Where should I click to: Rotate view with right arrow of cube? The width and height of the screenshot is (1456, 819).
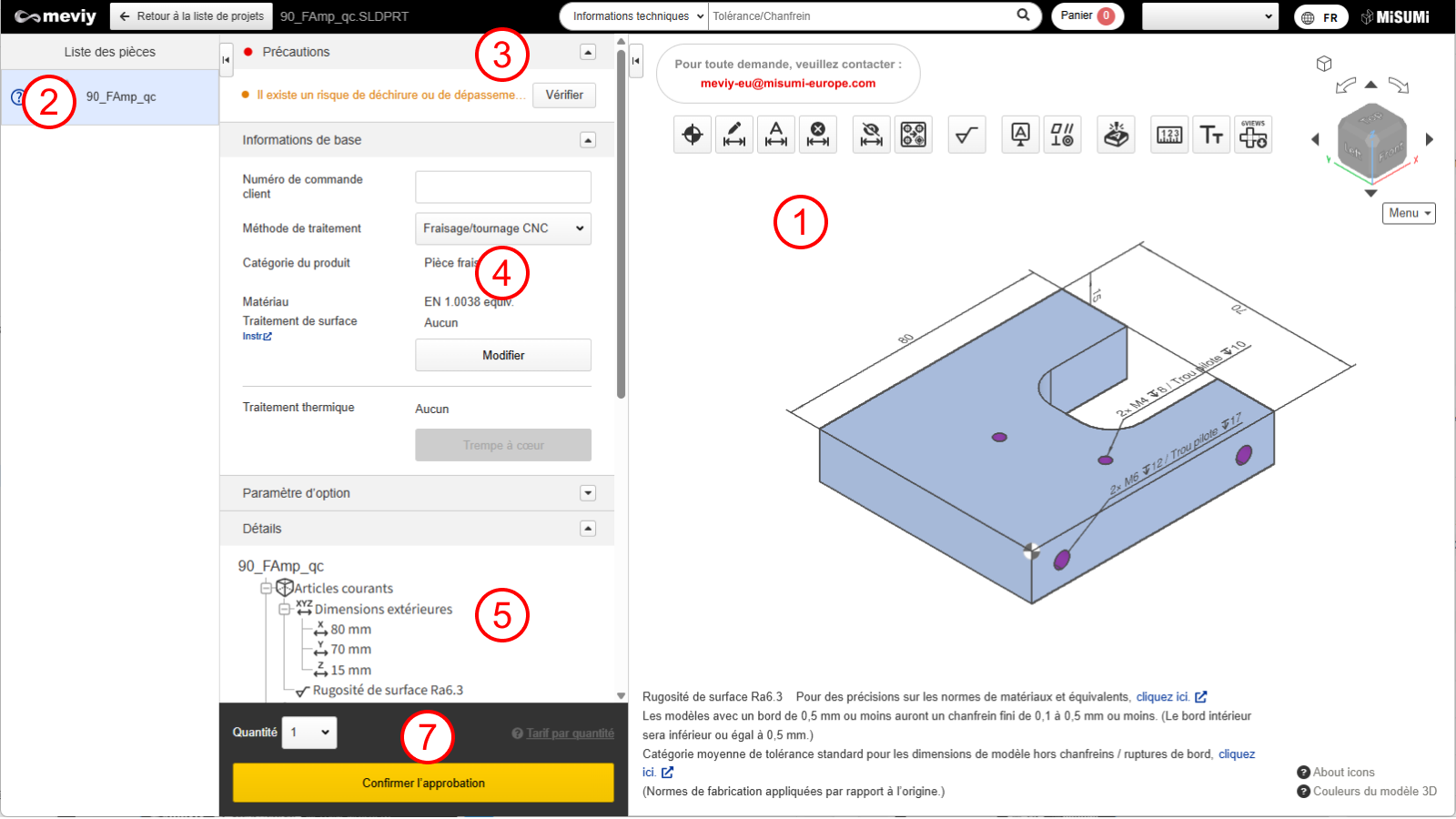1430,139
